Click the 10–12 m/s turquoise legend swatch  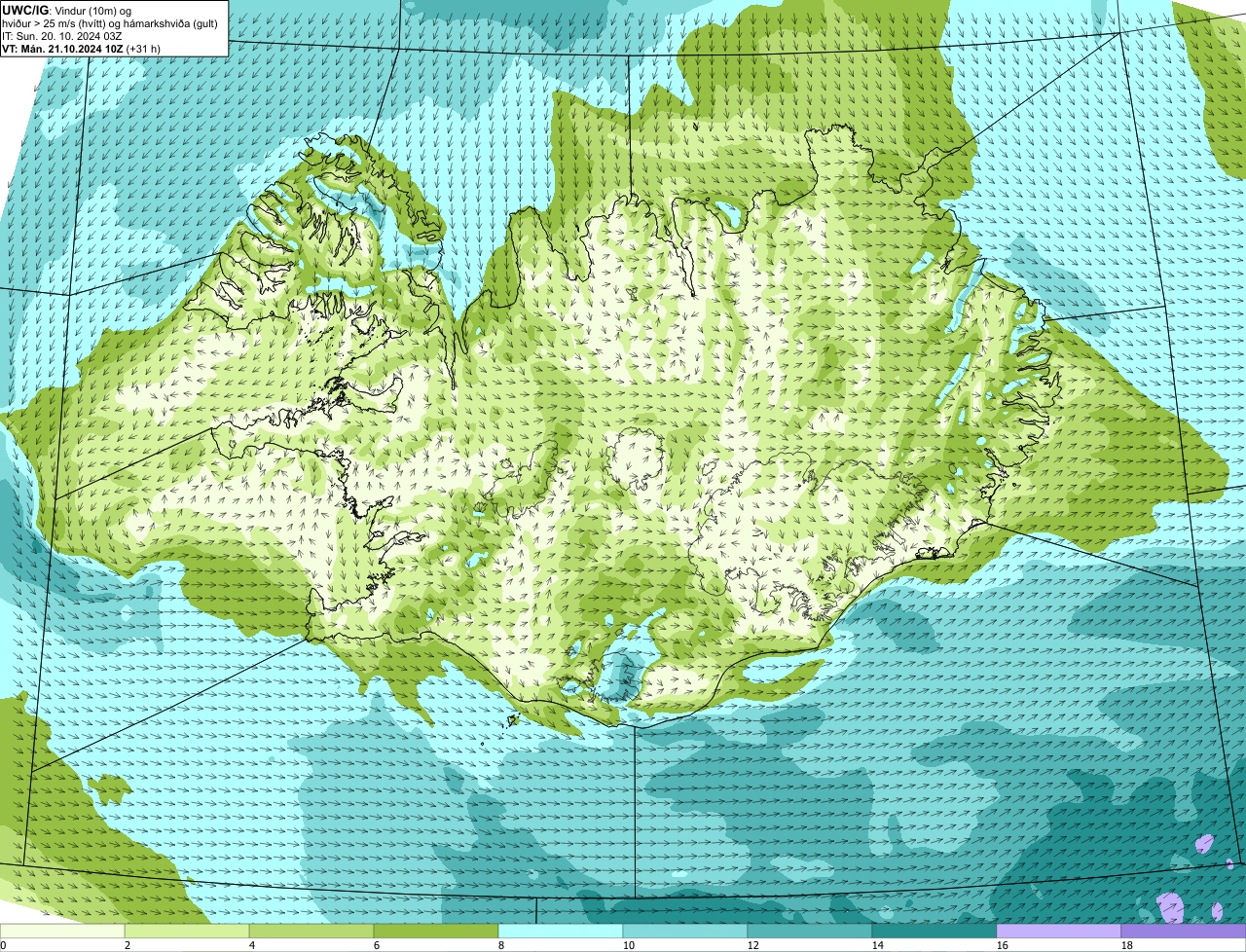(x=685, y=931)
